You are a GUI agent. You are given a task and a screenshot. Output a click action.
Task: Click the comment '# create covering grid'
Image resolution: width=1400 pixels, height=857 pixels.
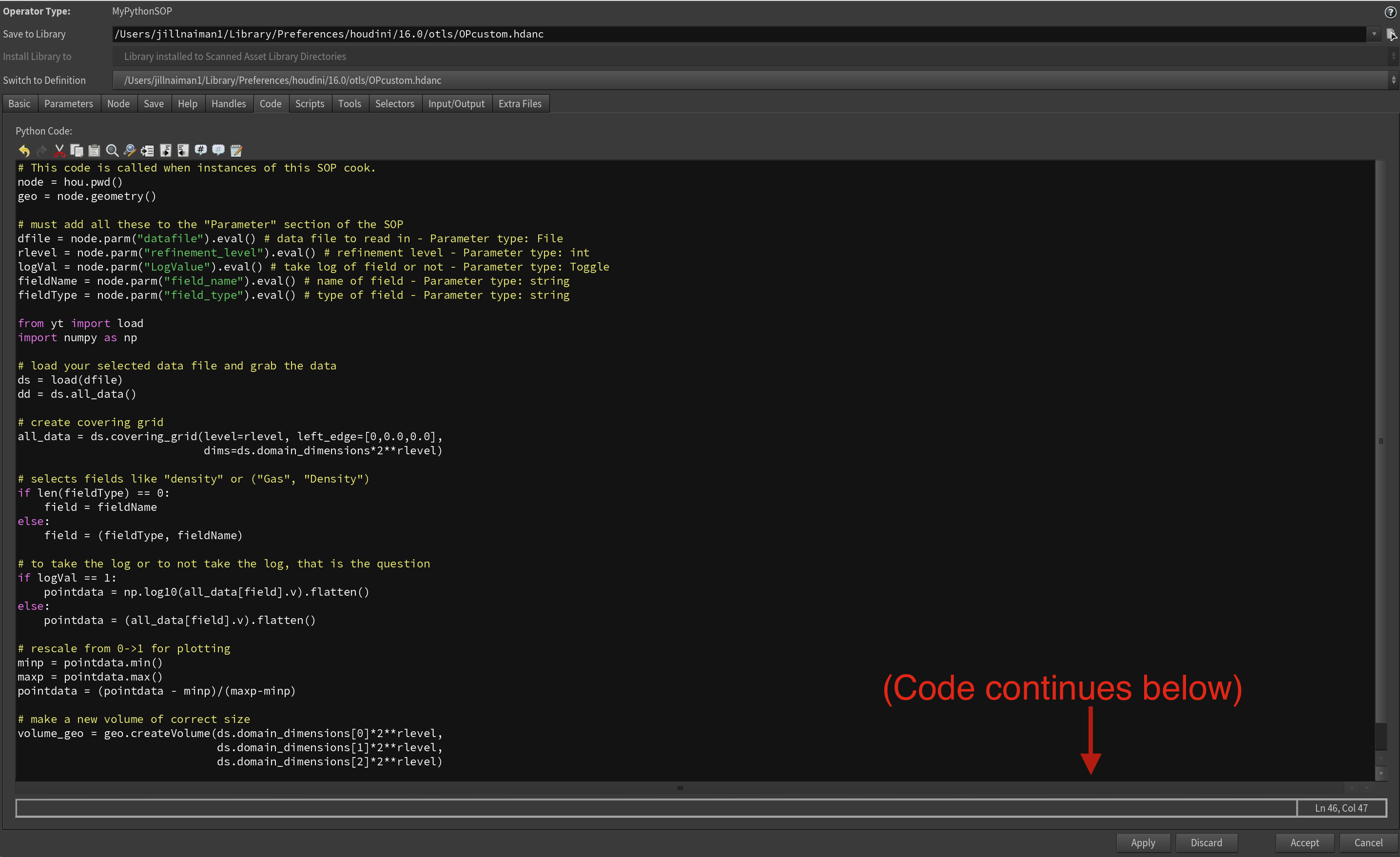click(x=90, y=422)
